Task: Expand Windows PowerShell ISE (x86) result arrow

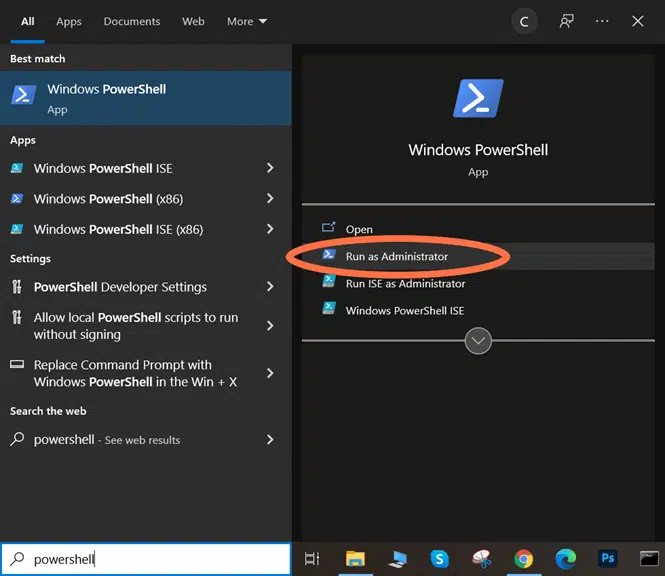Action: (270, 229)
